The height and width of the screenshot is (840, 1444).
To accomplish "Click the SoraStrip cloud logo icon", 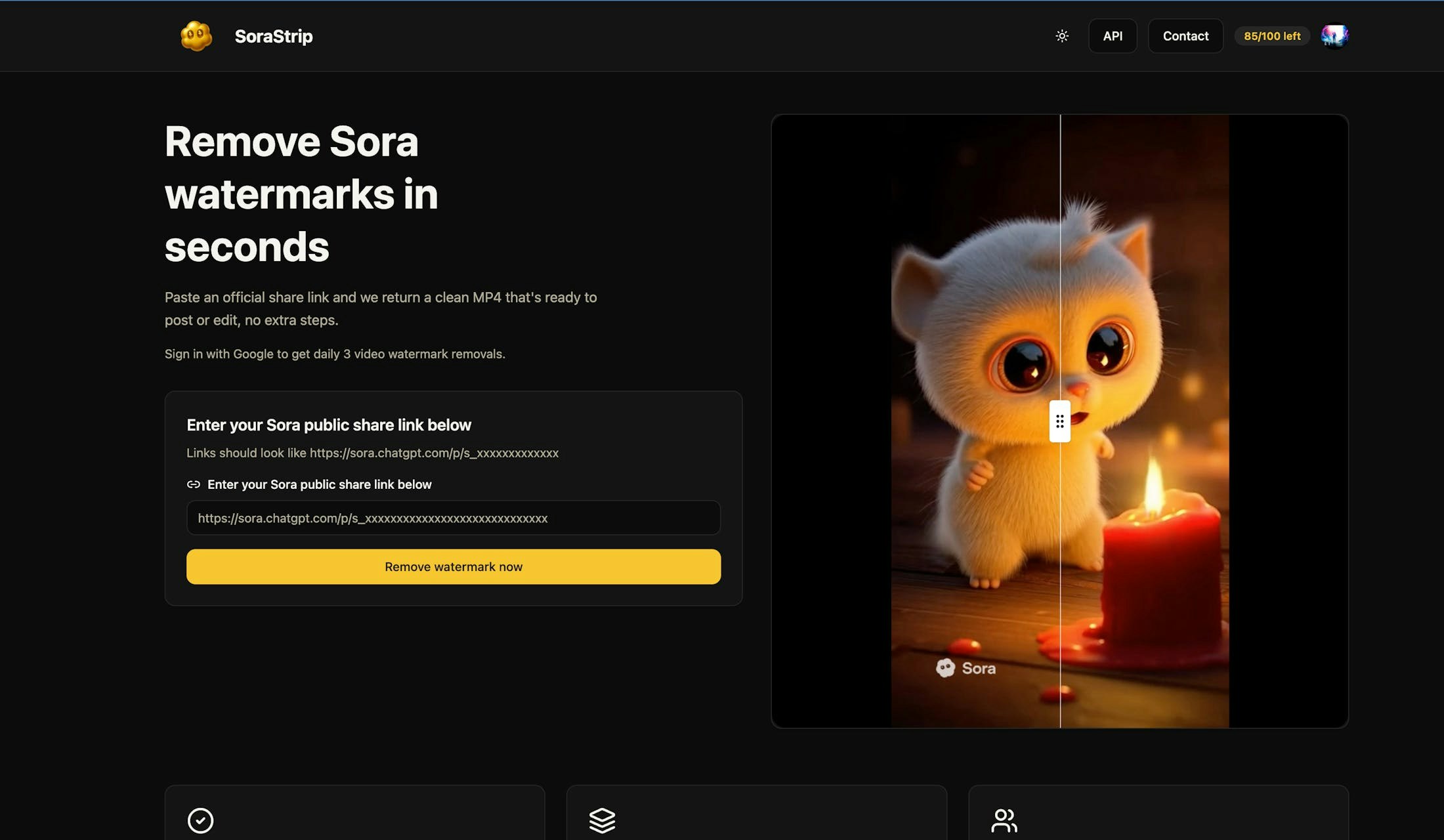I will point(196,36).
